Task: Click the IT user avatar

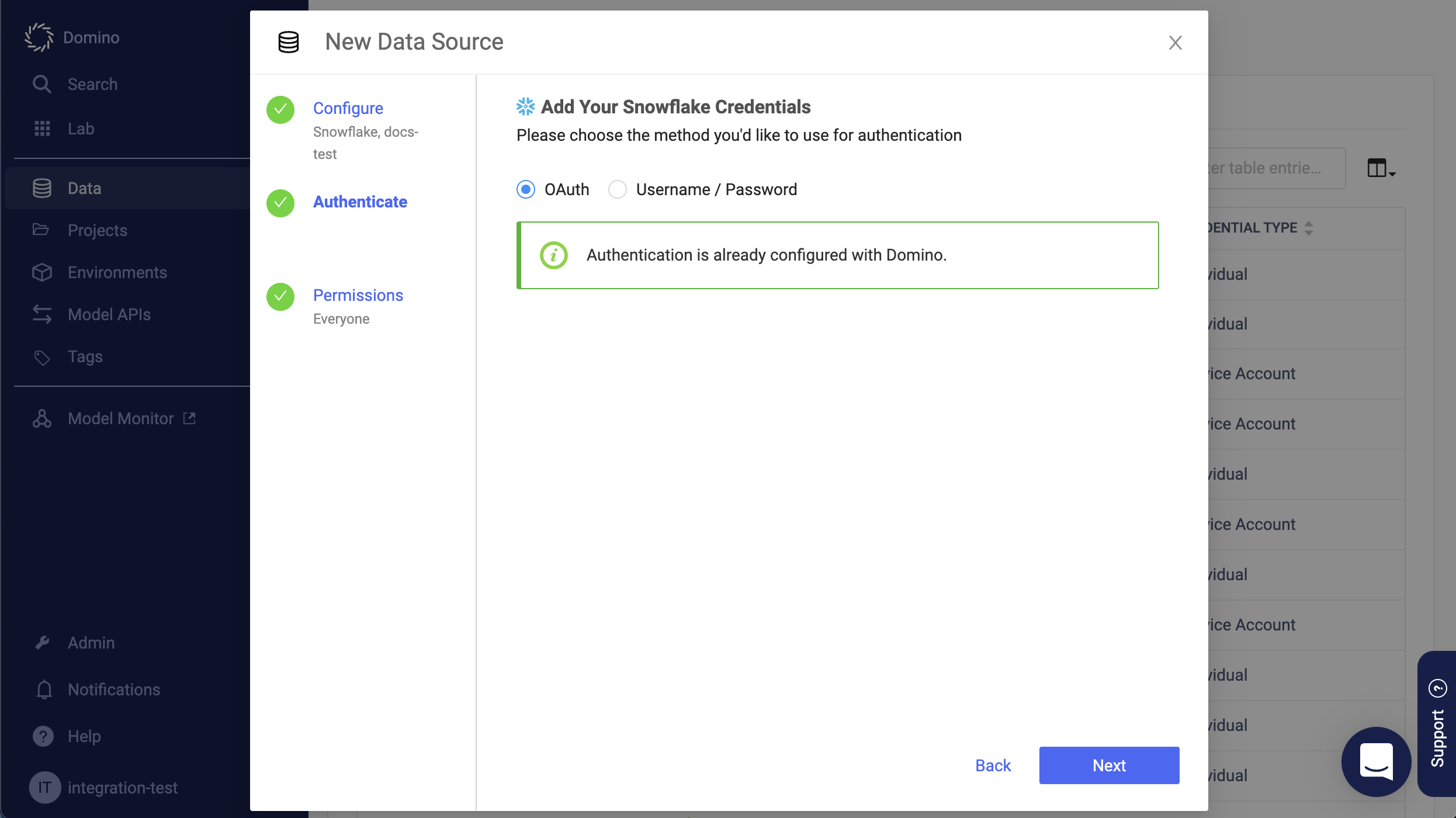Action: click(x=45, y=788)
